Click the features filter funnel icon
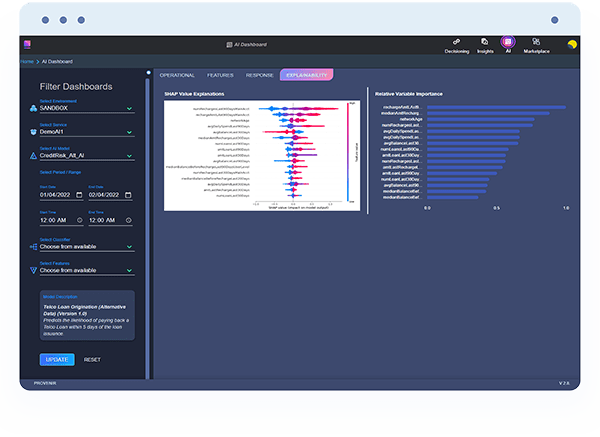 33,271
